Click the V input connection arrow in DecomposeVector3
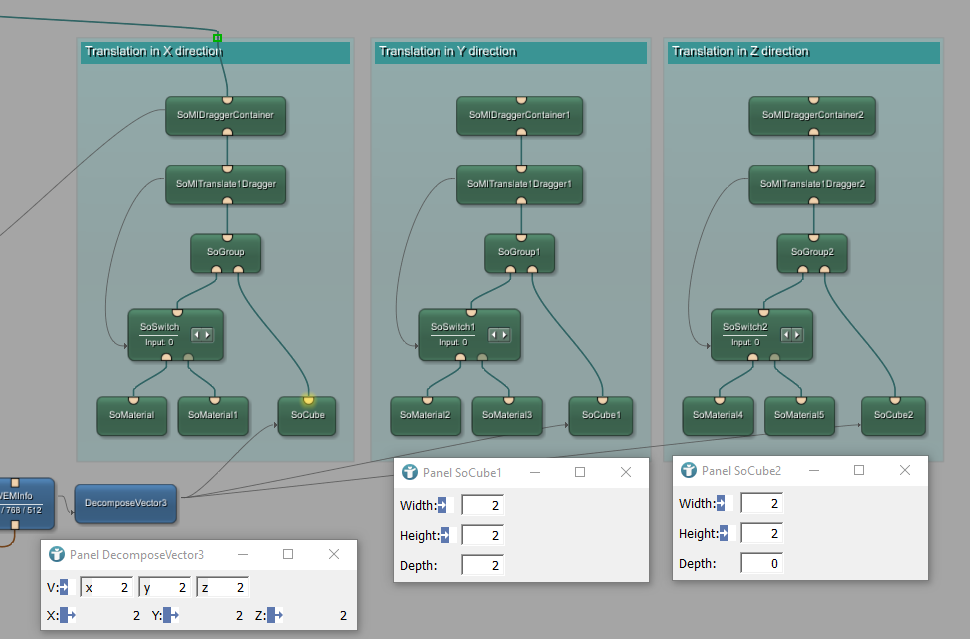The width and height of the screenshot is (970, 639). pos(65,587)
